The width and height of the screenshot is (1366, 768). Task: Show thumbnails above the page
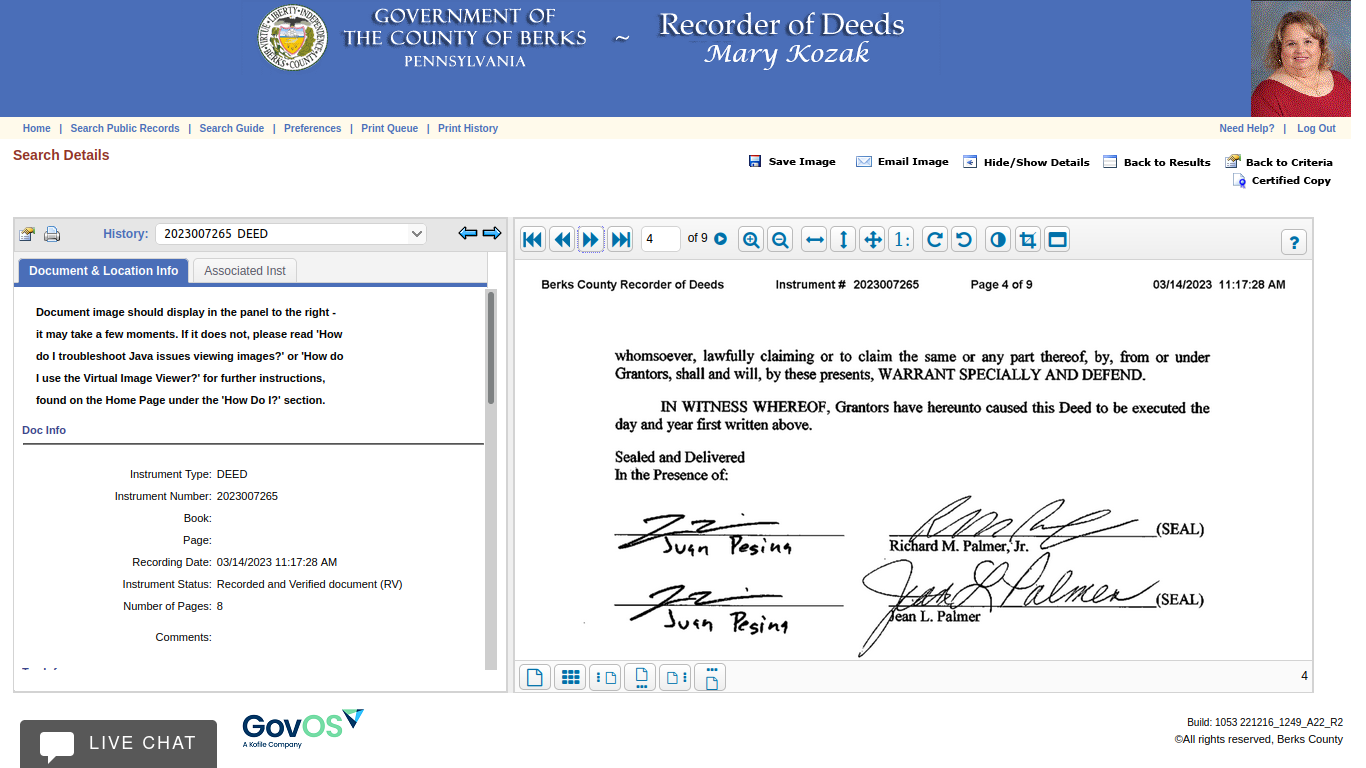pyautogui.click(x=710, y=677)
